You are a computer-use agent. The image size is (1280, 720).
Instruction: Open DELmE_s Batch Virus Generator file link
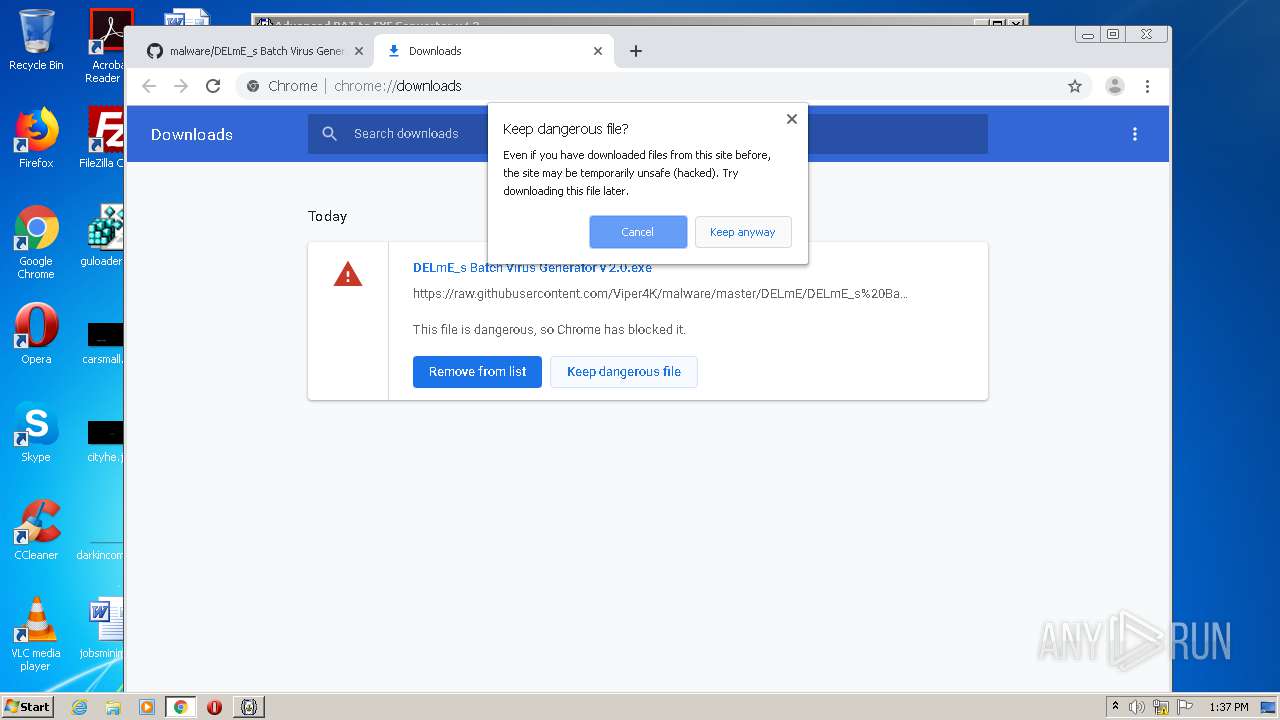click(x=532, y=268)
